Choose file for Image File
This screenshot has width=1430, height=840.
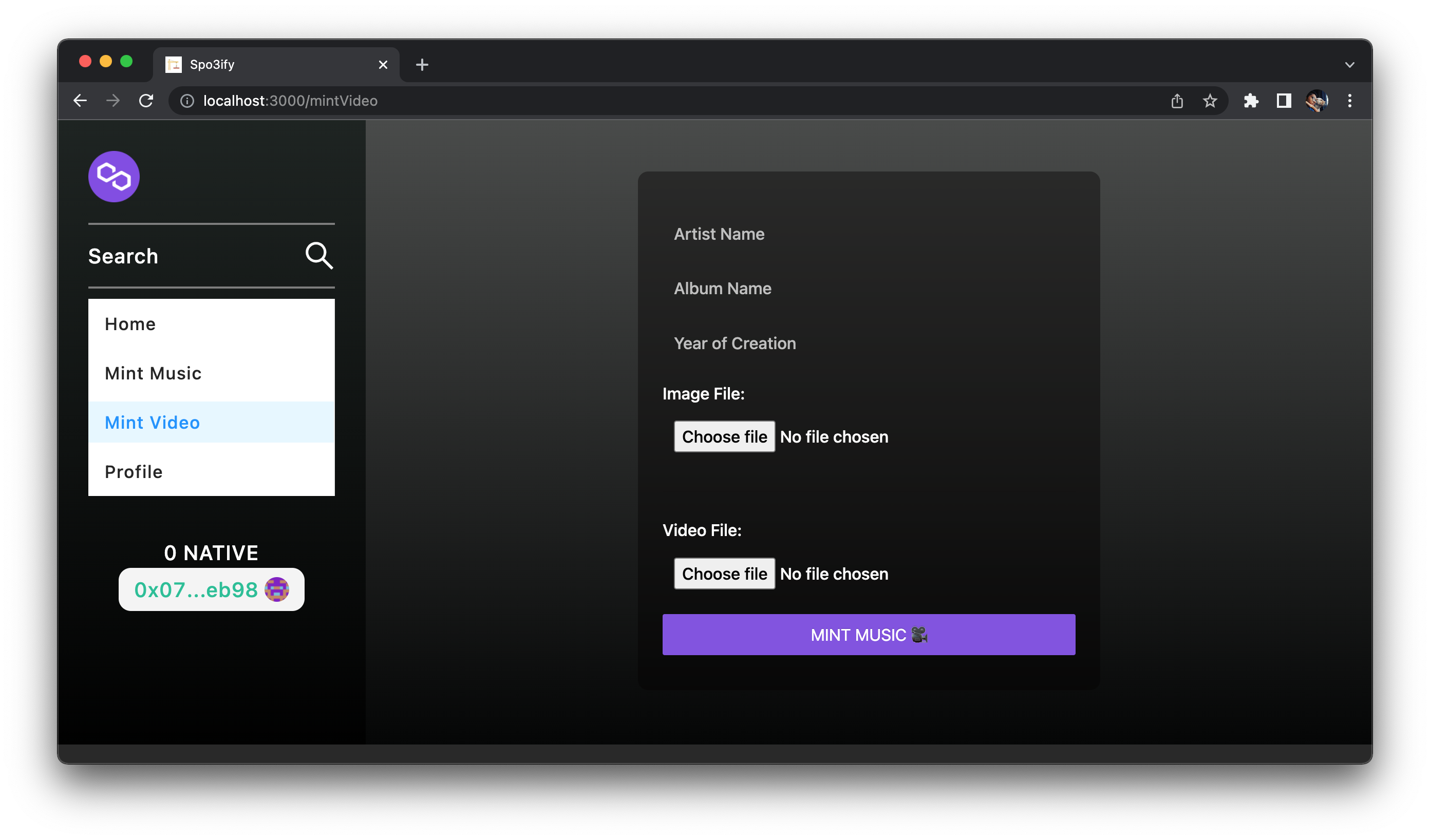click(x=724, y=437)
